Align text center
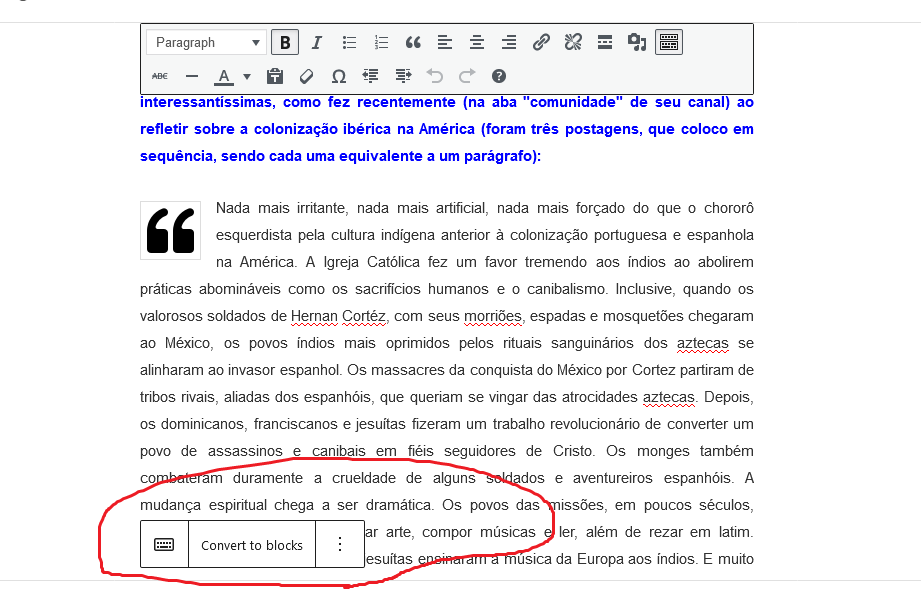 coord(477,42)
